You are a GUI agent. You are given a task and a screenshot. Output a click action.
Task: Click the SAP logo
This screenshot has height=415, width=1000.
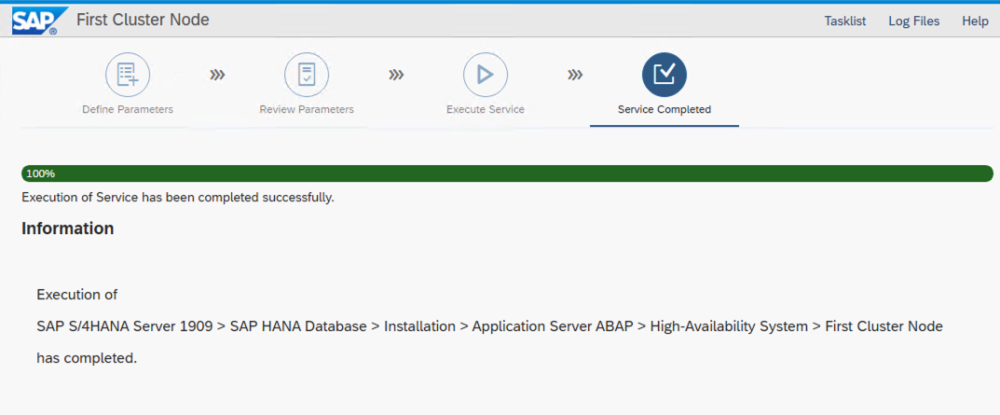(35, 21)
